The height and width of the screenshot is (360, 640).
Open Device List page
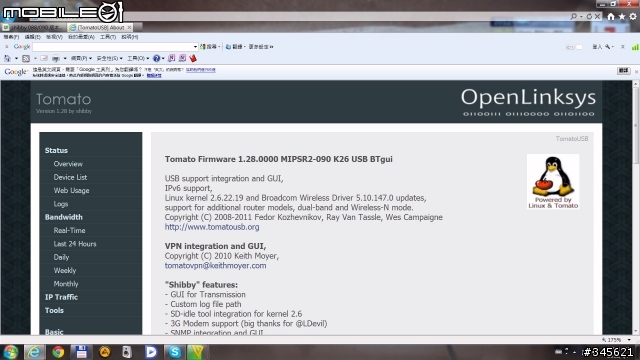click(70, 178)
